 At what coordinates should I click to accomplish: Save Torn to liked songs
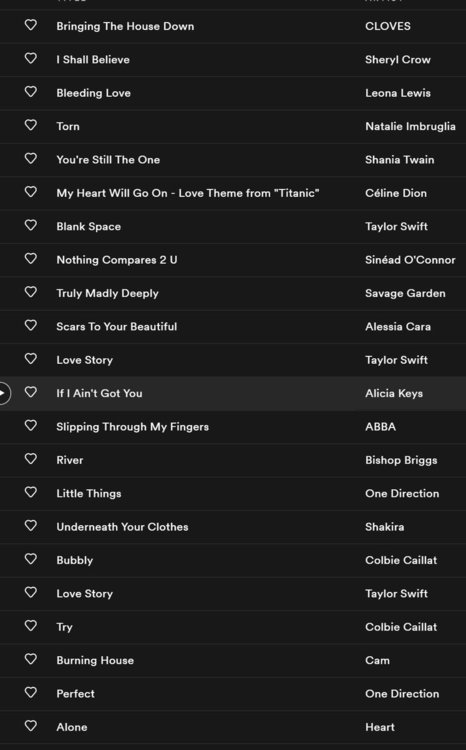tap(31, 125)
